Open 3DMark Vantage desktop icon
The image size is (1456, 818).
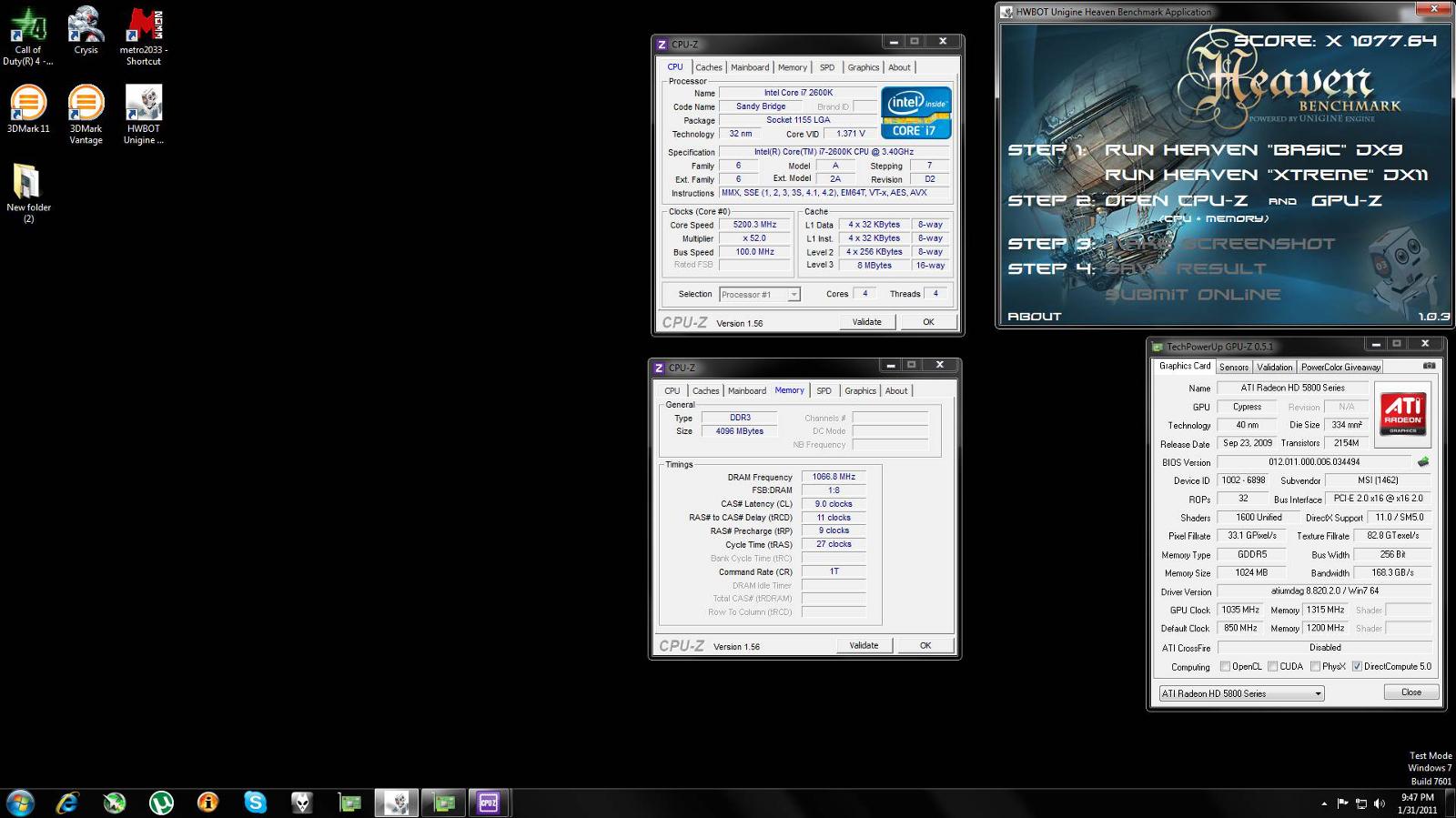click(86, 115)
